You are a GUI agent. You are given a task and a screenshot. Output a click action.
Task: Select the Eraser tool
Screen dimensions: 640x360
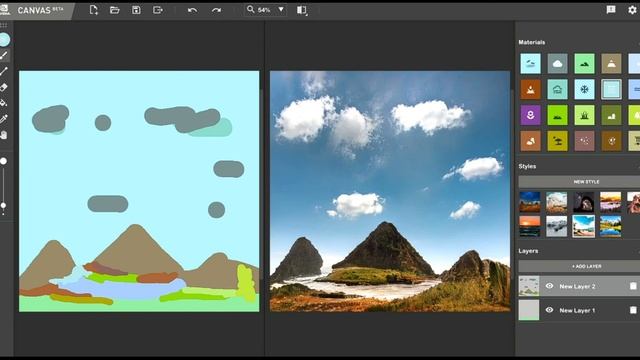[x=4, y=87]
